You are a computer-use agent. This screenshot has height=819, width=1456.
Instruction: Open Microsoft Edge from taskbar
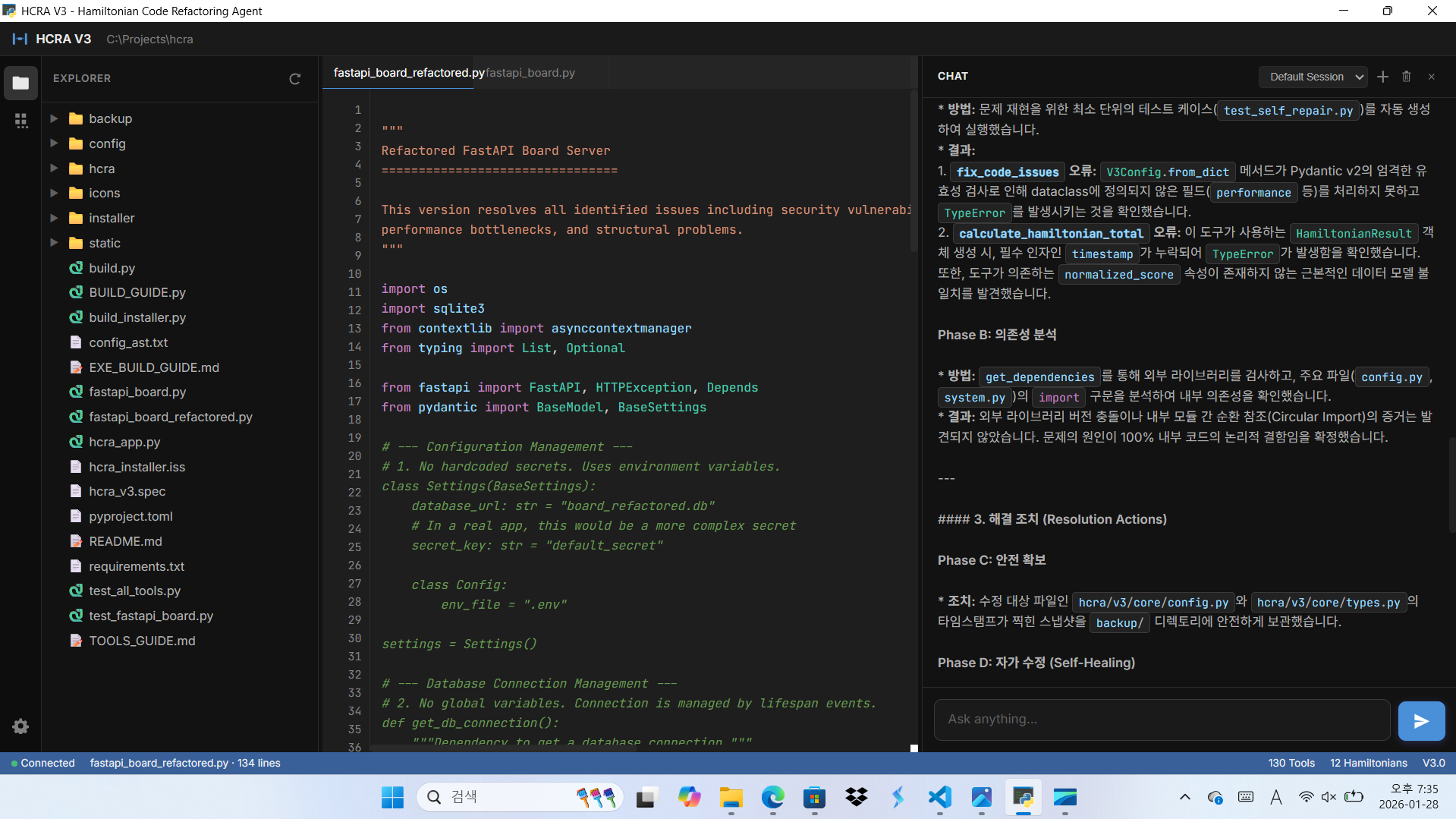click(772, 797)
